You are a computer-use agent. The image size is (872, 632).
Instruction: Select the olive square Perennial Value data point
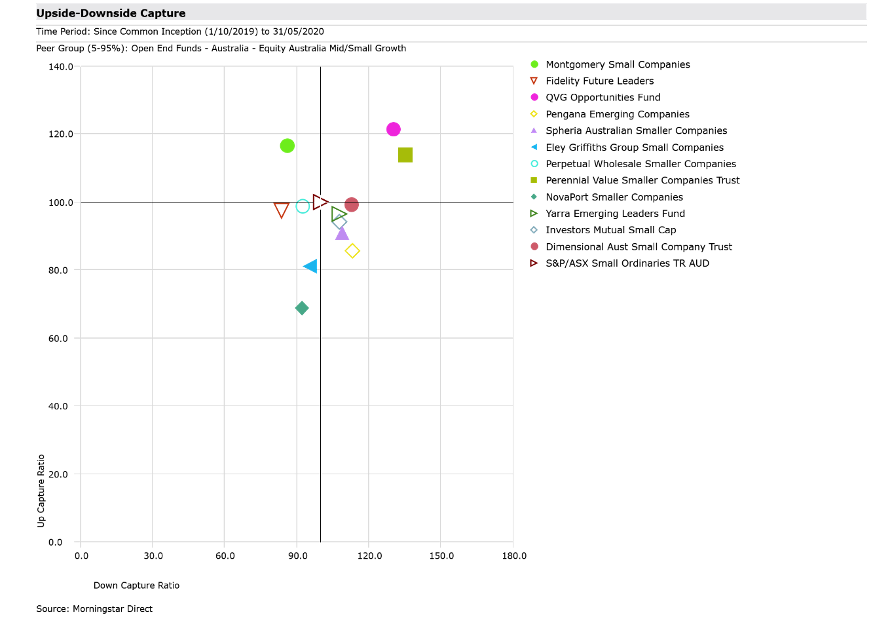tap(405, 155)
